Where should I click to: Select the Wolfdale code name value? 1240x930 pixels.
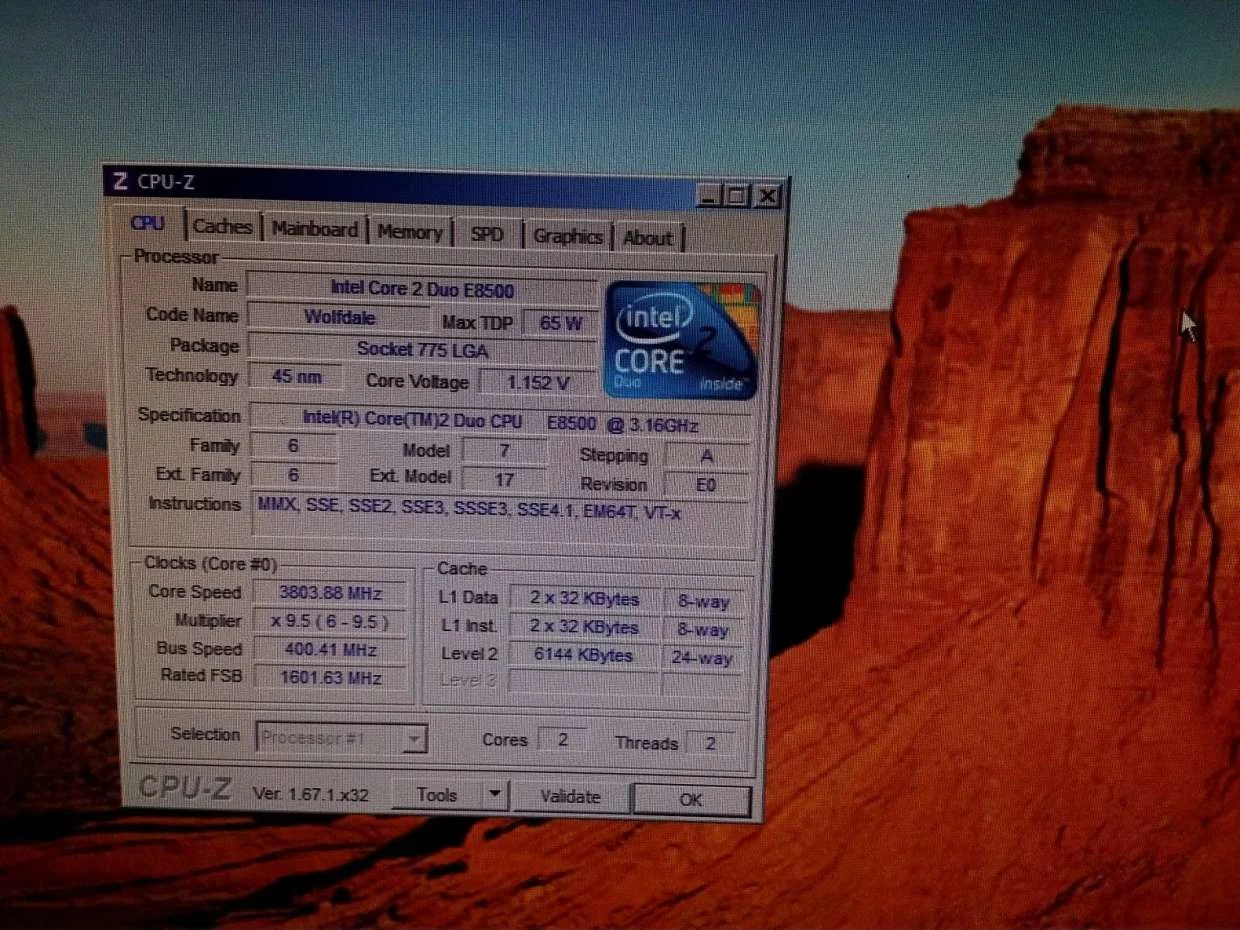(340, 317)
